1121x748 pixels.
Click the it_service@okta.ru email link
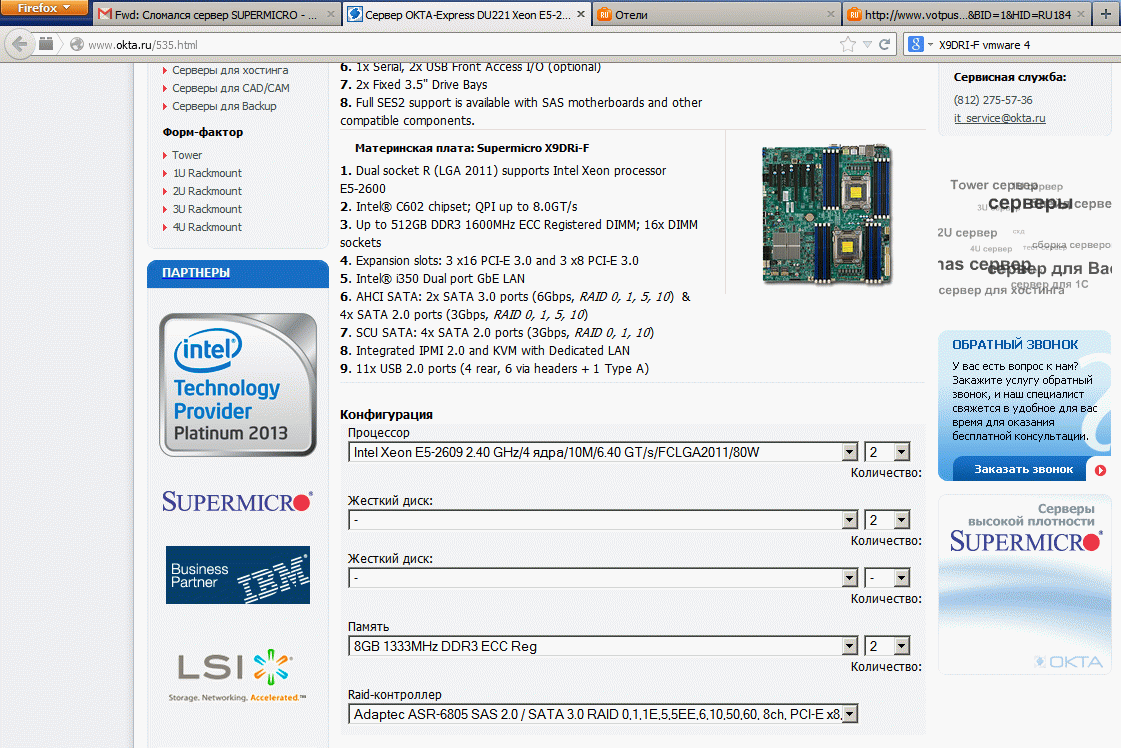pyautogui.click(x=999, y=118)
